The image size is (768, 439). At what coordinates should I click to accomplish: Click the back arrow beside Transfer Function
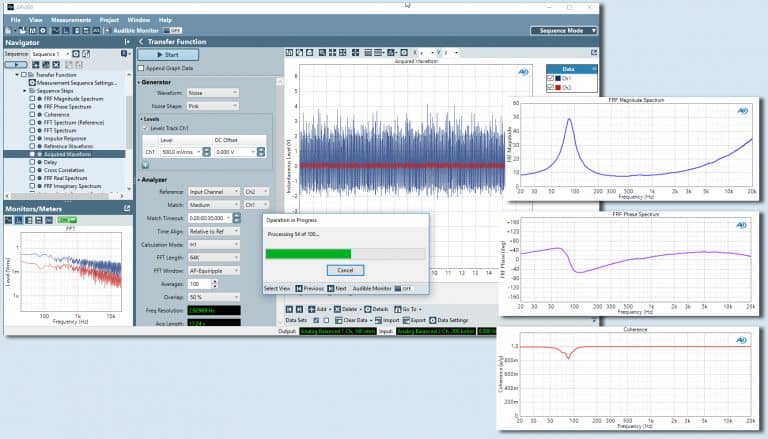point(141,42)
